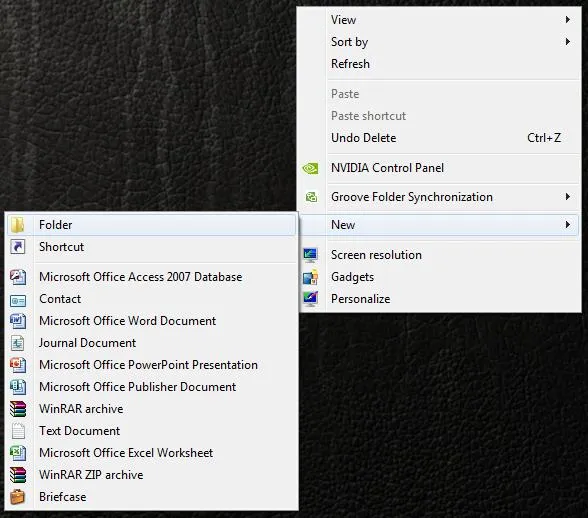Expand the New submenu arrow

click(568, 225)
